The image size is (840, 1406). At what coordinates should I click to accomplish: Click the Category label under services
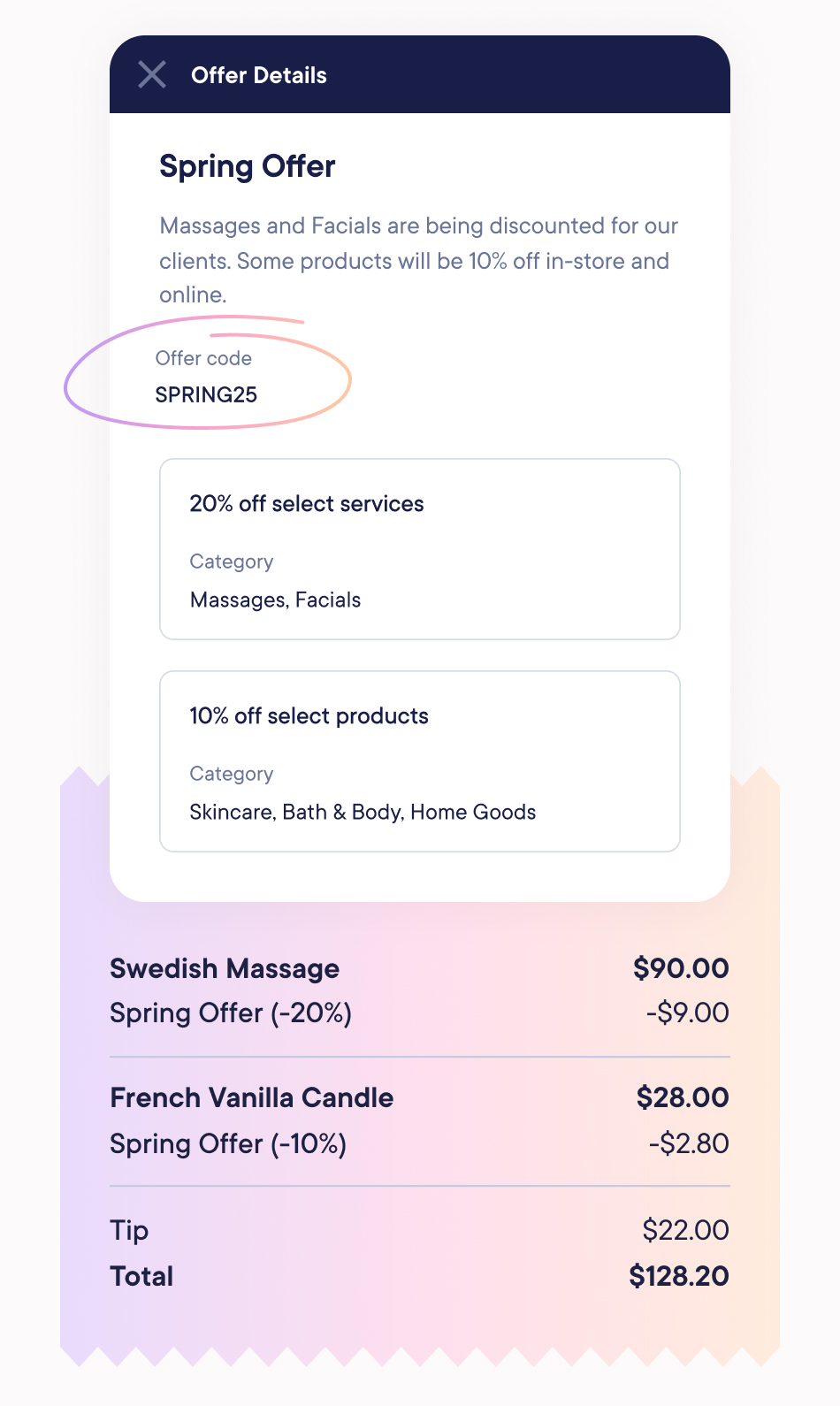click(232, 562)
